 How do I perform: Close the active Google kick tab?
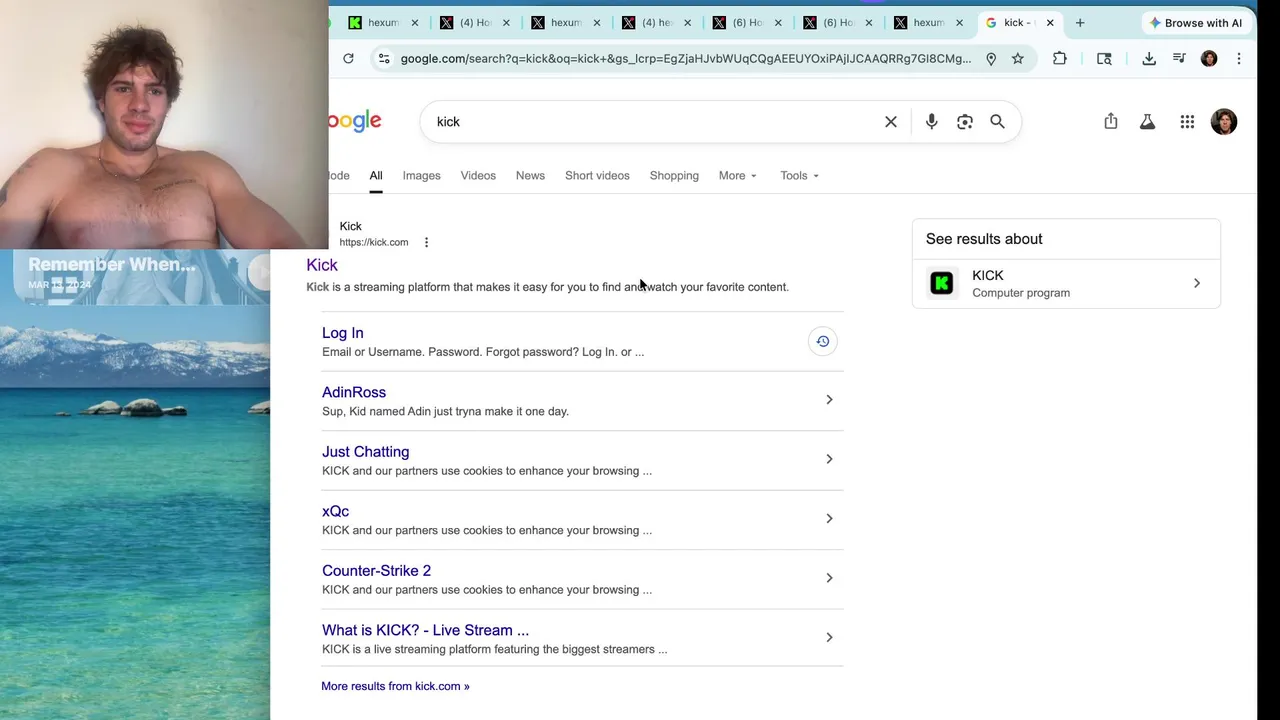pos(1050,22)
